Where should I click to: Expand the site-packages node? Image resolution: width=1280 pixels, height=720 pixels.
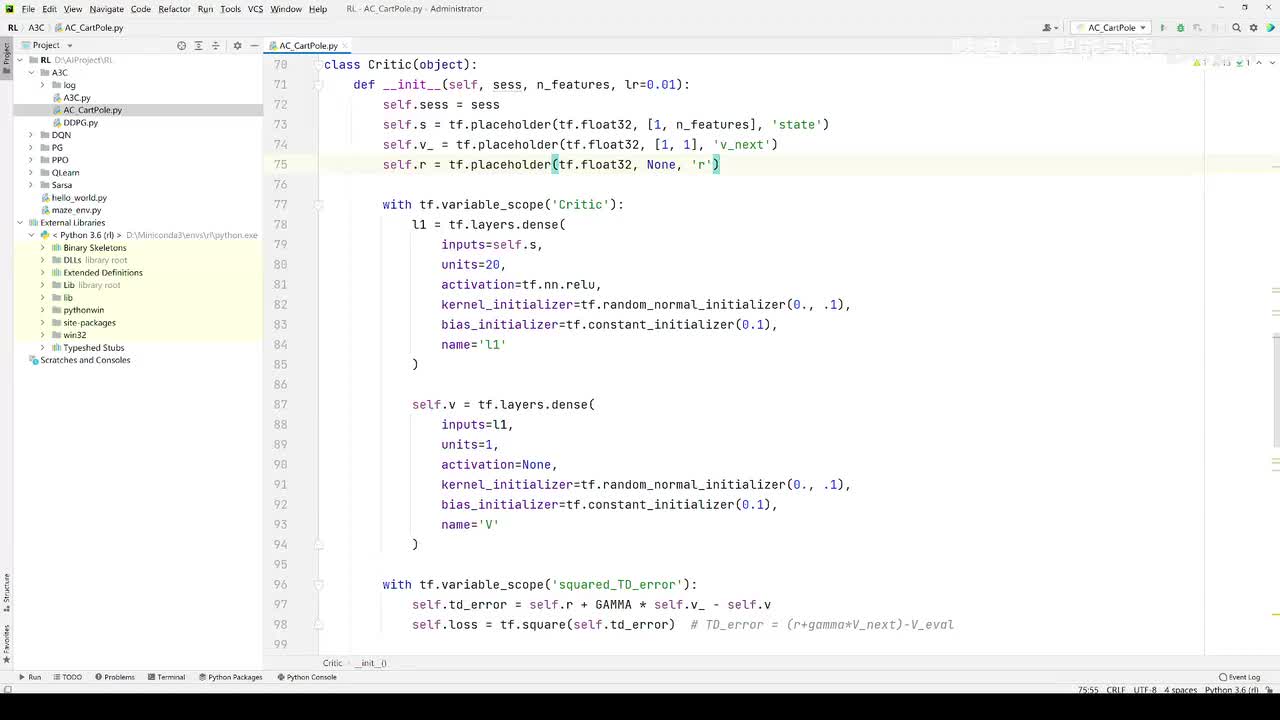point(42,323)
